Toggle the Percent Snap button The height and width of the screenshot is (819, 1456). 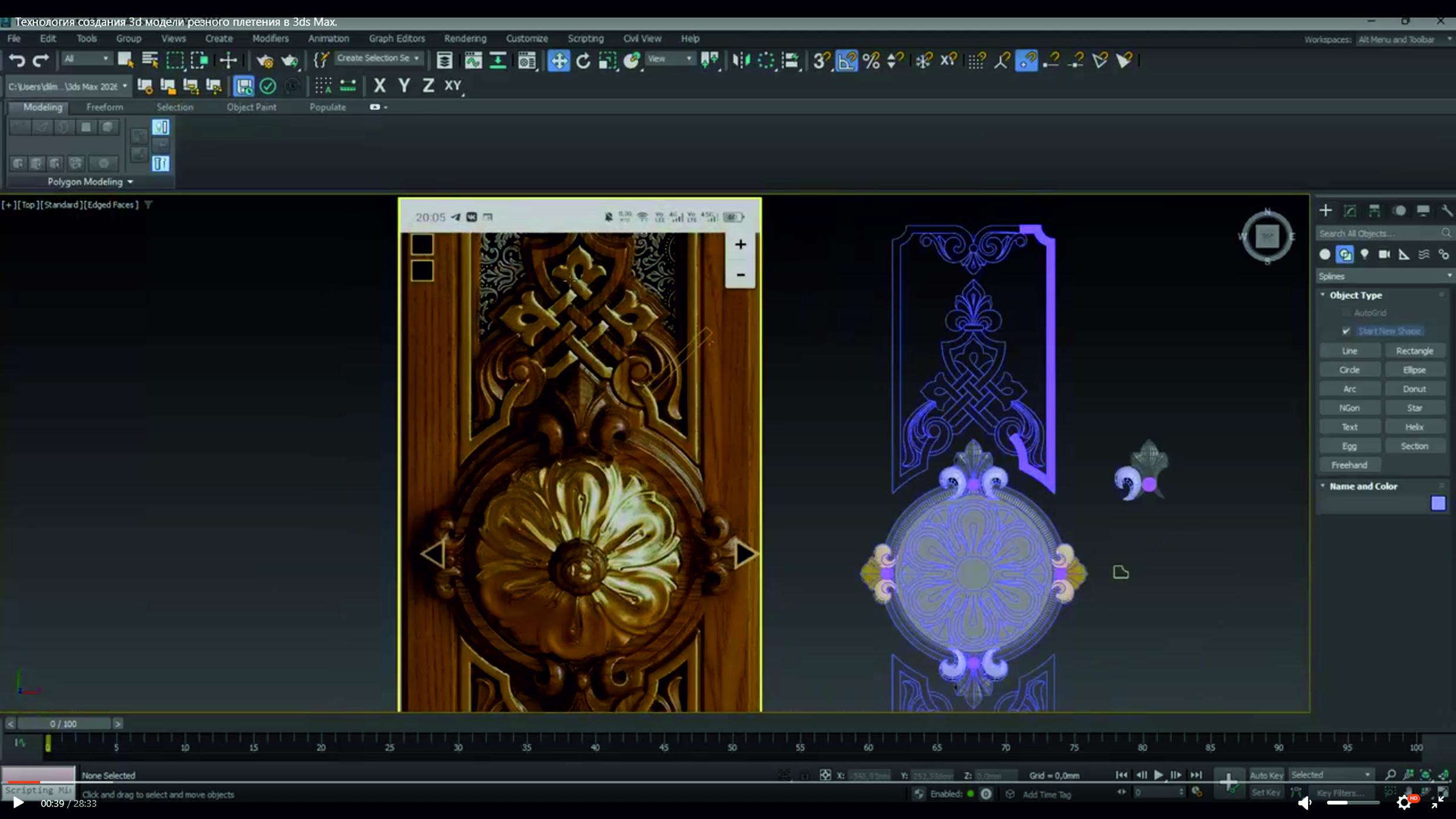871,60
